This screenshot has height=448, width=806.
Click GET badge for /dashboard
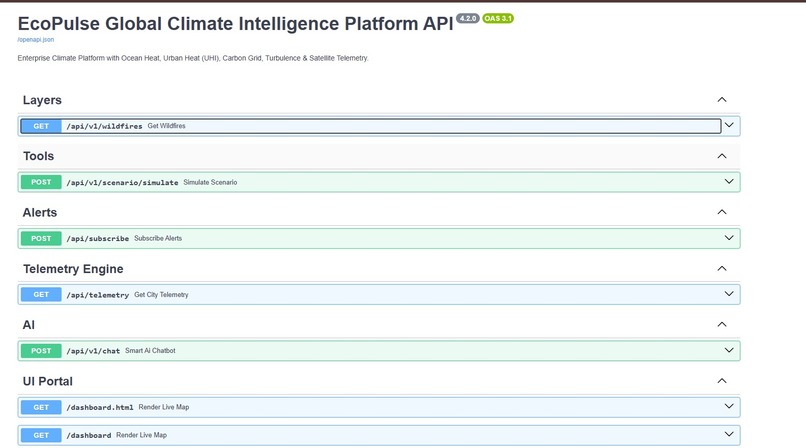41,435
